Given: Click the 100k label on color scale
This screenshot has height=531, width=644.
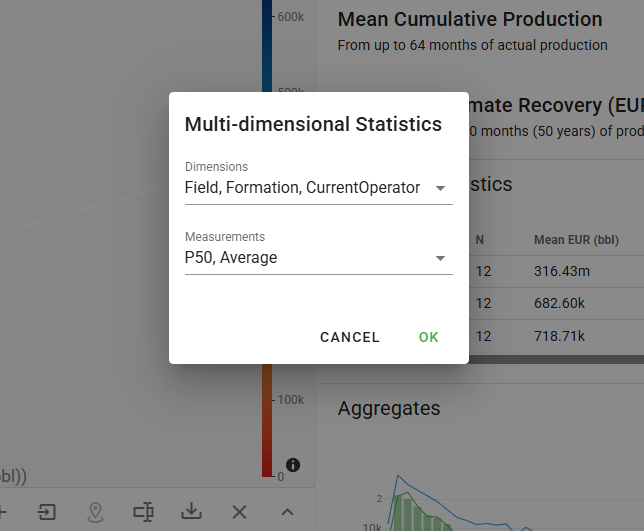Looking at the screenshot, I should [291, 400].
